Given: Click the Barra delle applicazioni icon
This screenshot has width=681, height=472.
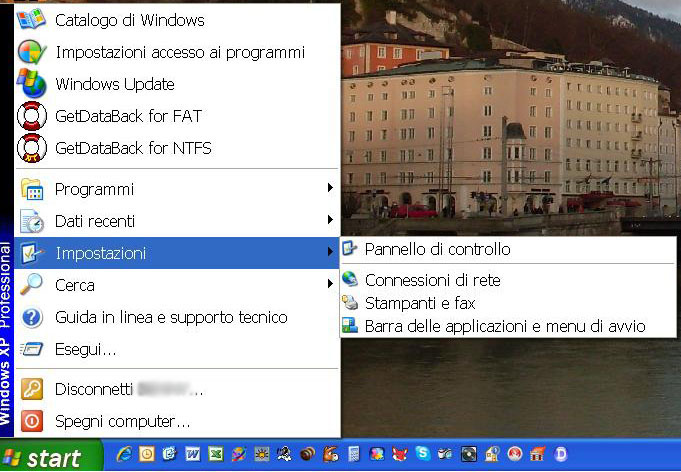Looking at the screenshot, I should (350, 325).
